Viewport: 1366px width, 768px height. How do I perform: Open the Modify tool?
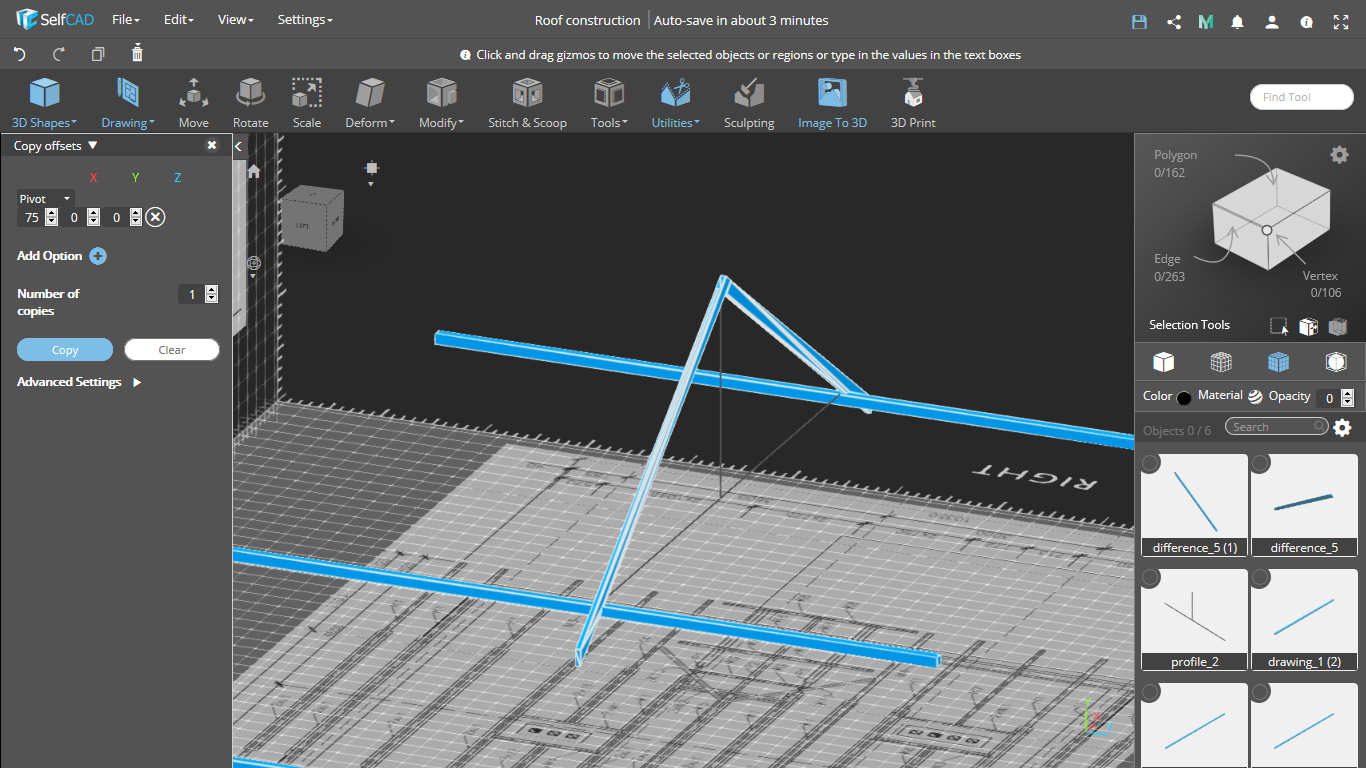click(x=441, y=103)
